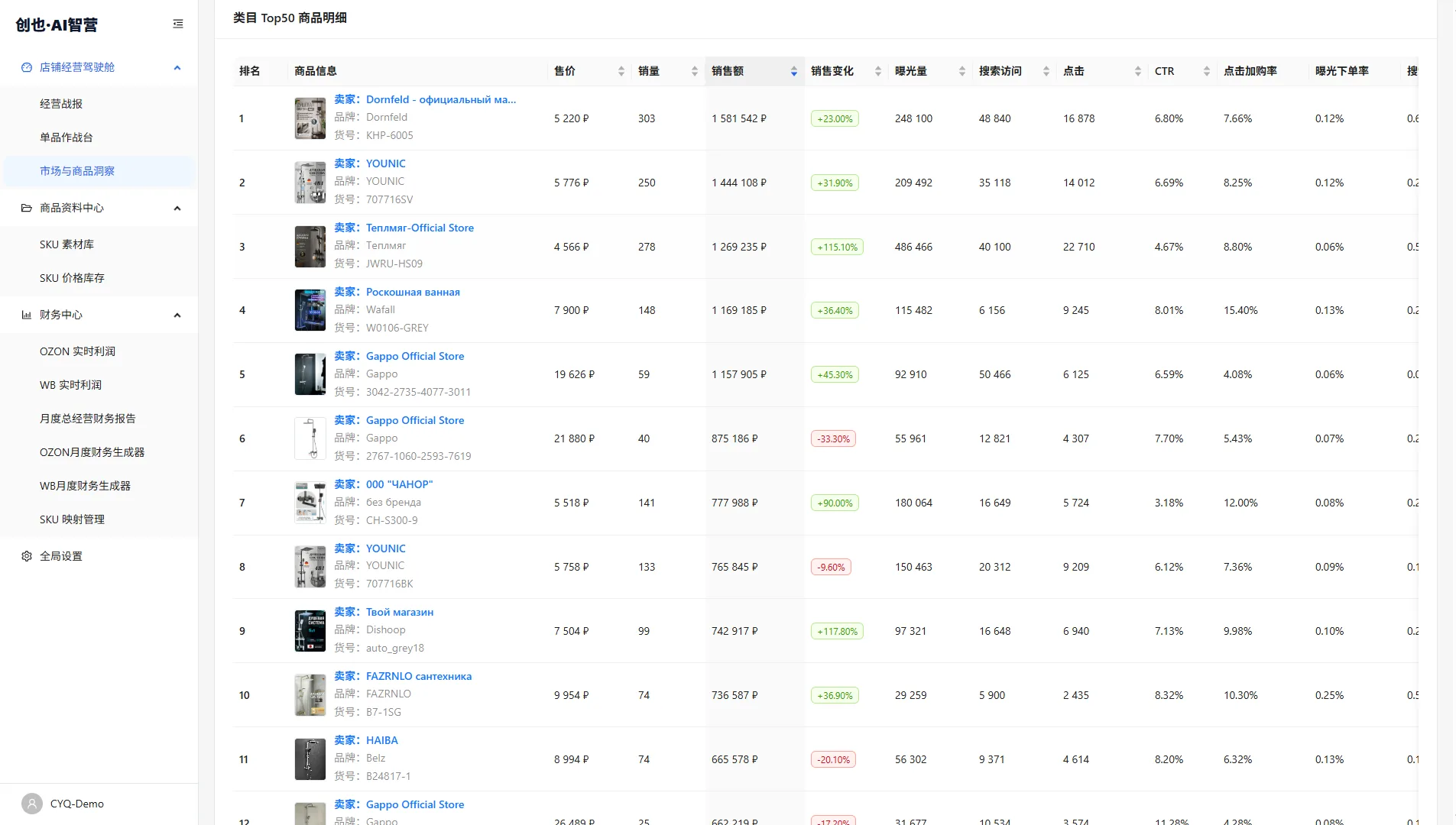Sort by CTR column arrows

pyautogui.click(x=1207, y=71)
